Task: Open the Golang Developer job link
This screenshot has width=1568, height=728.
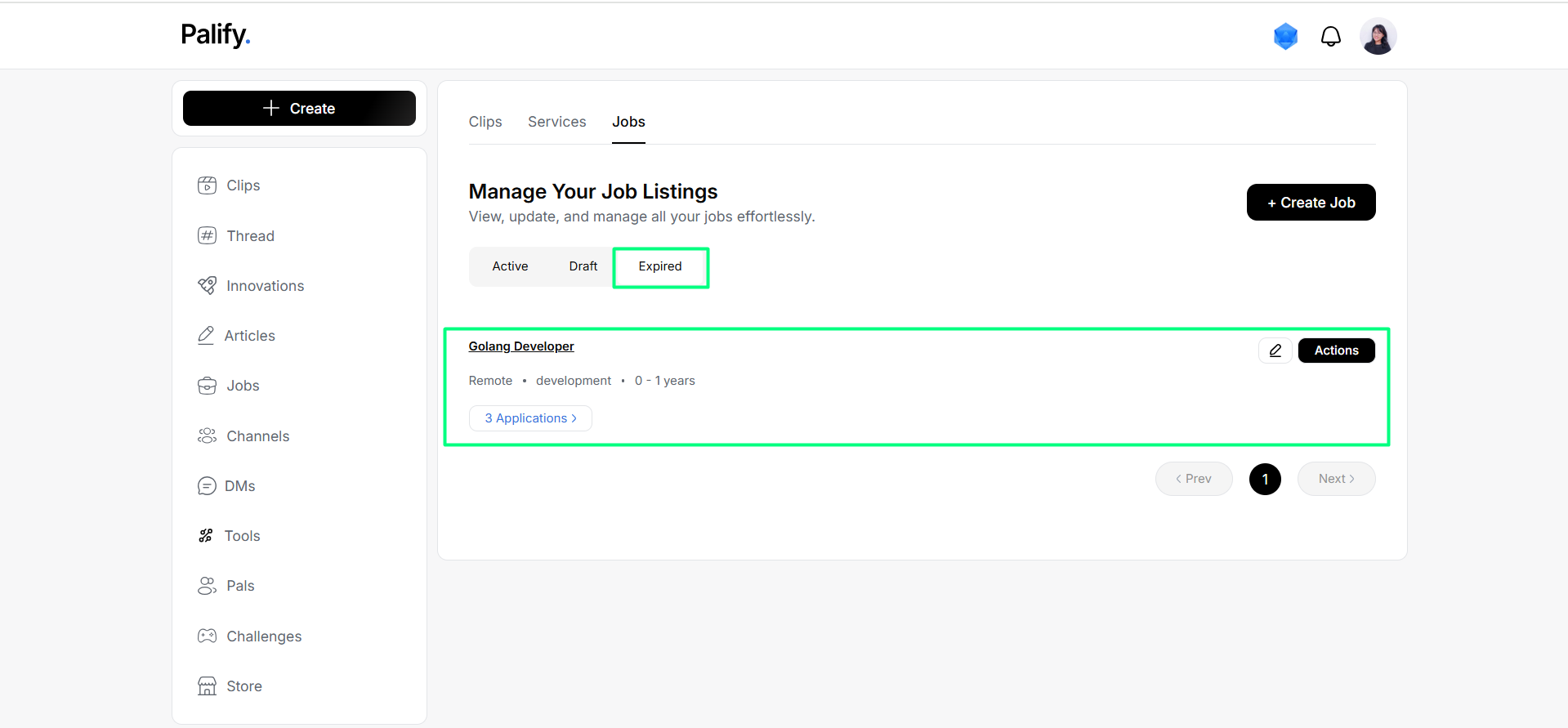Action: coord(521,346)
